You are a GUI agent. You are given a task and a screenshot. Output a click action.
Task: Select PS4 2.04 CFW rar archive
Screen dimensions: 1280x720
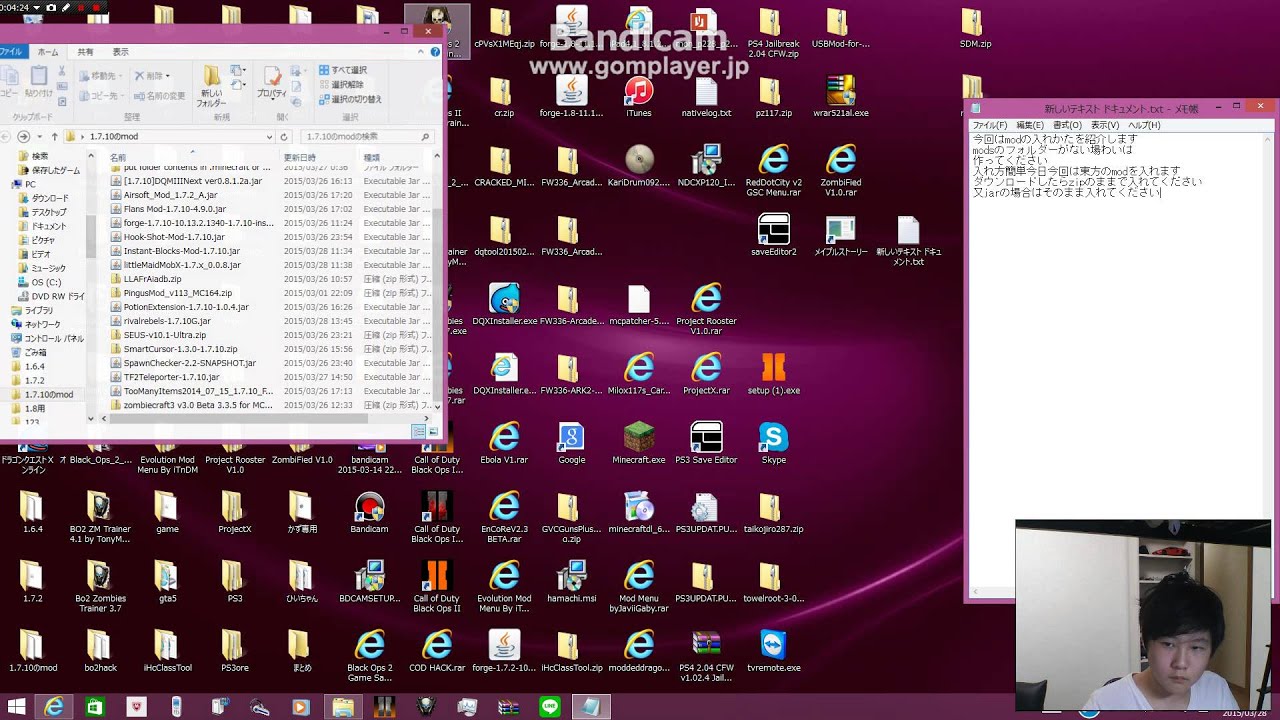pos(706,656)
